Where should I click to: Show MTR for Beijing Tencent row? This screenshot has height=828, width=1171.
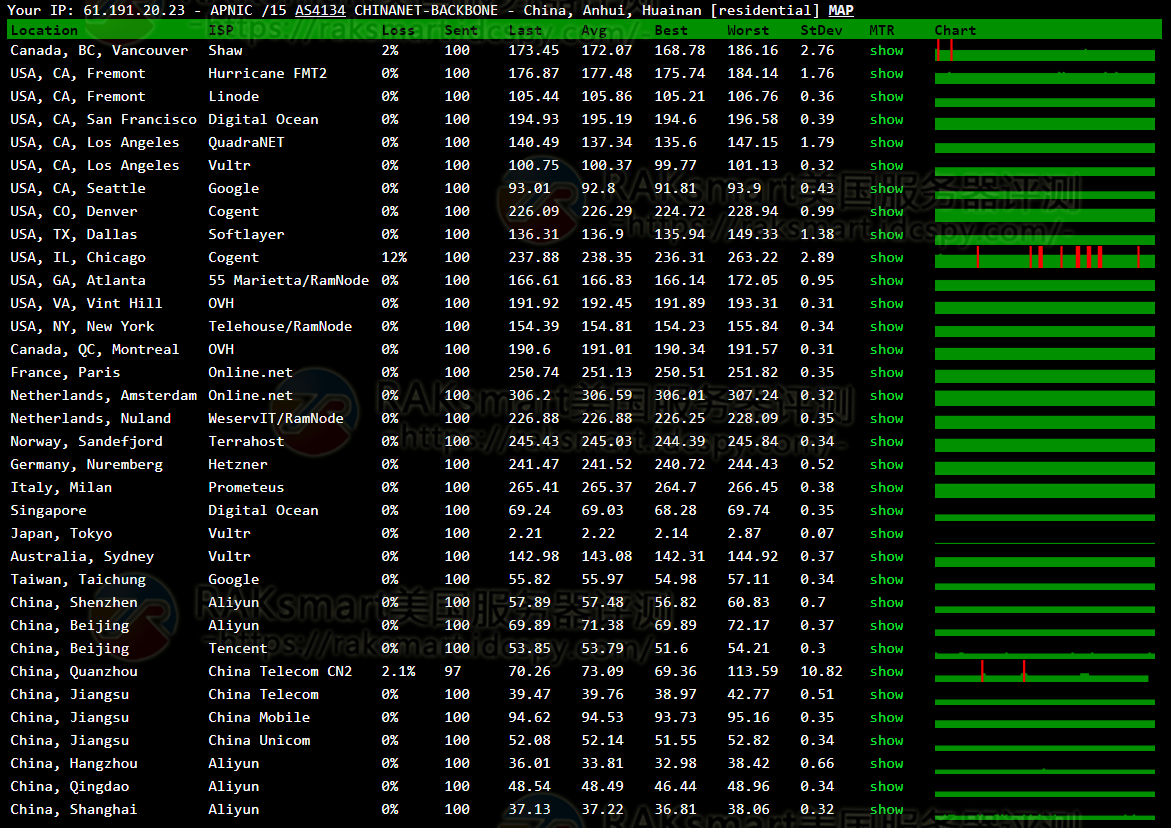point(886,649)
